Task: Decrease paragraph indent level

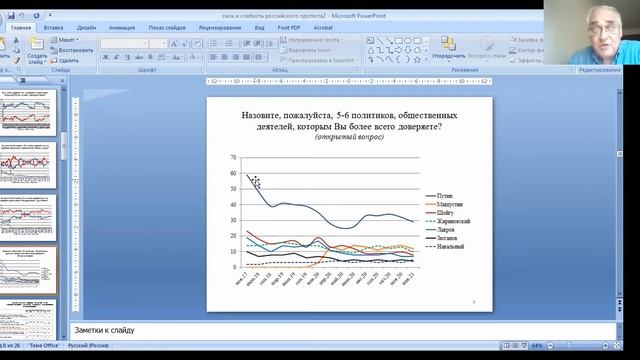Action: 247,44
